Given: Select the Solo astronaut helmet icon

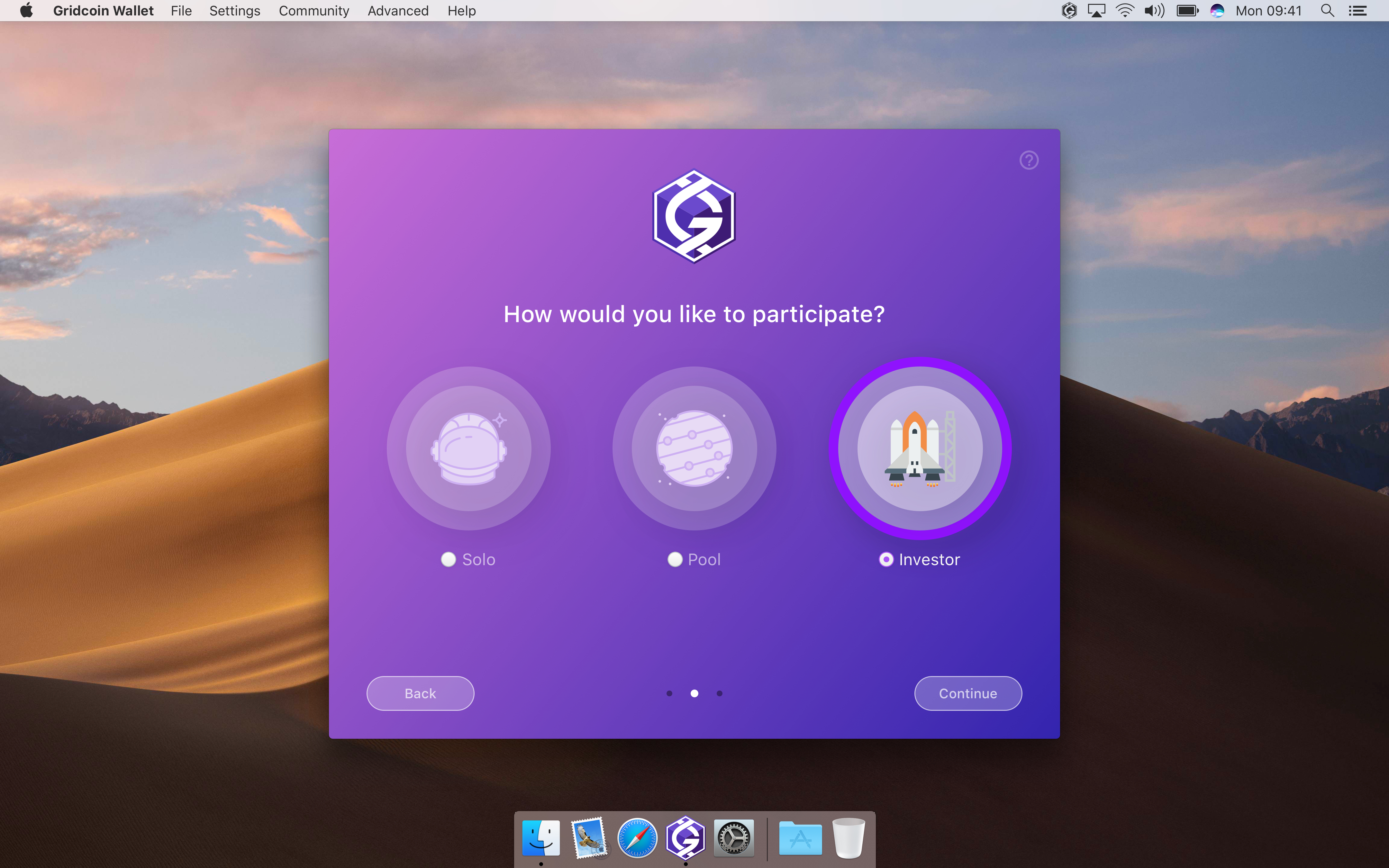Looking at the screenshot, I should [468, 448].
